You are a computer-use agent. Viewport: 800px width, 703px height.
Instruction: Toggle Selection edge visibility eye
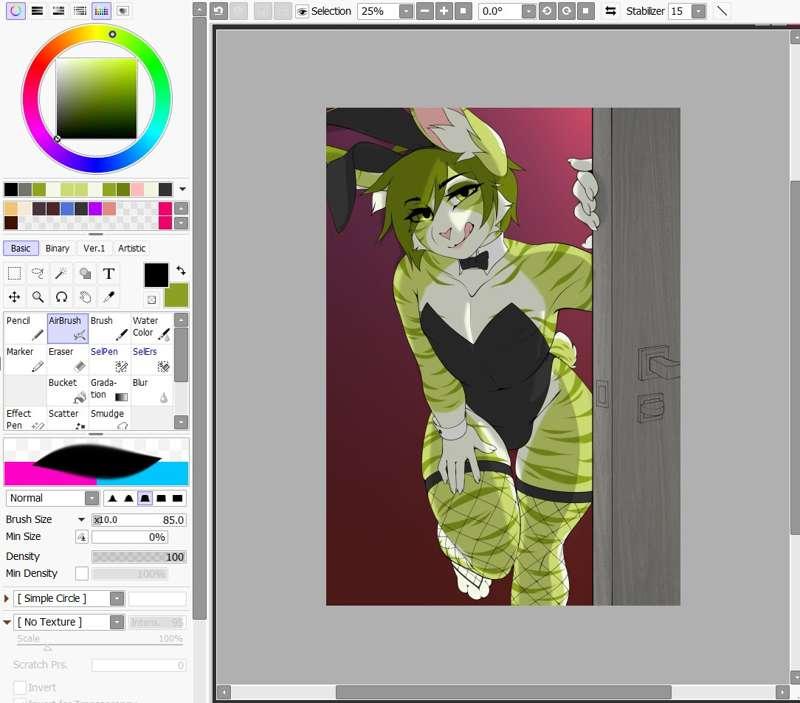303,11
